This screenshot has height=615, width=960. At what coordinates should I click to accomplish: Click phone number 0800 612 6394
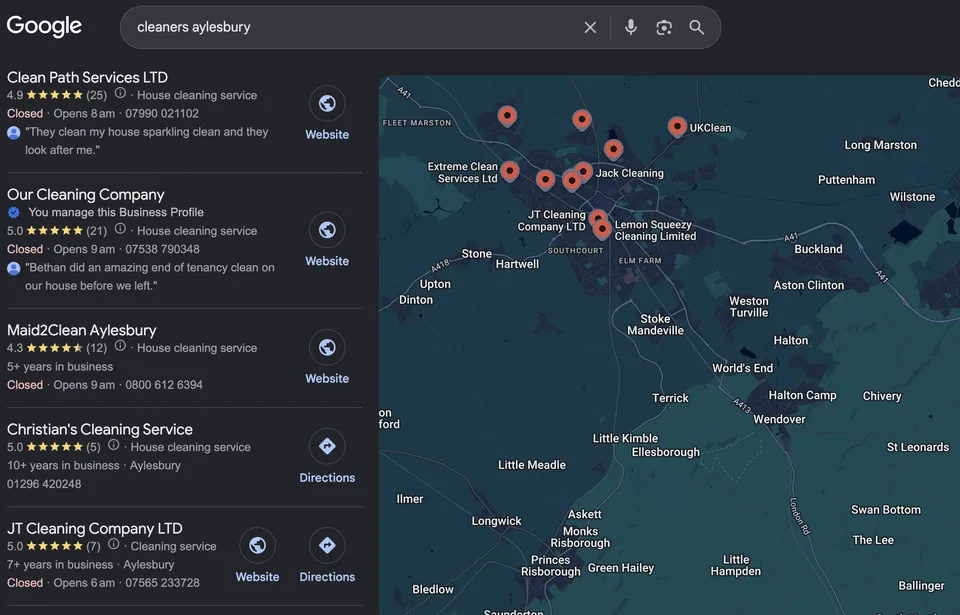[163, 385]
